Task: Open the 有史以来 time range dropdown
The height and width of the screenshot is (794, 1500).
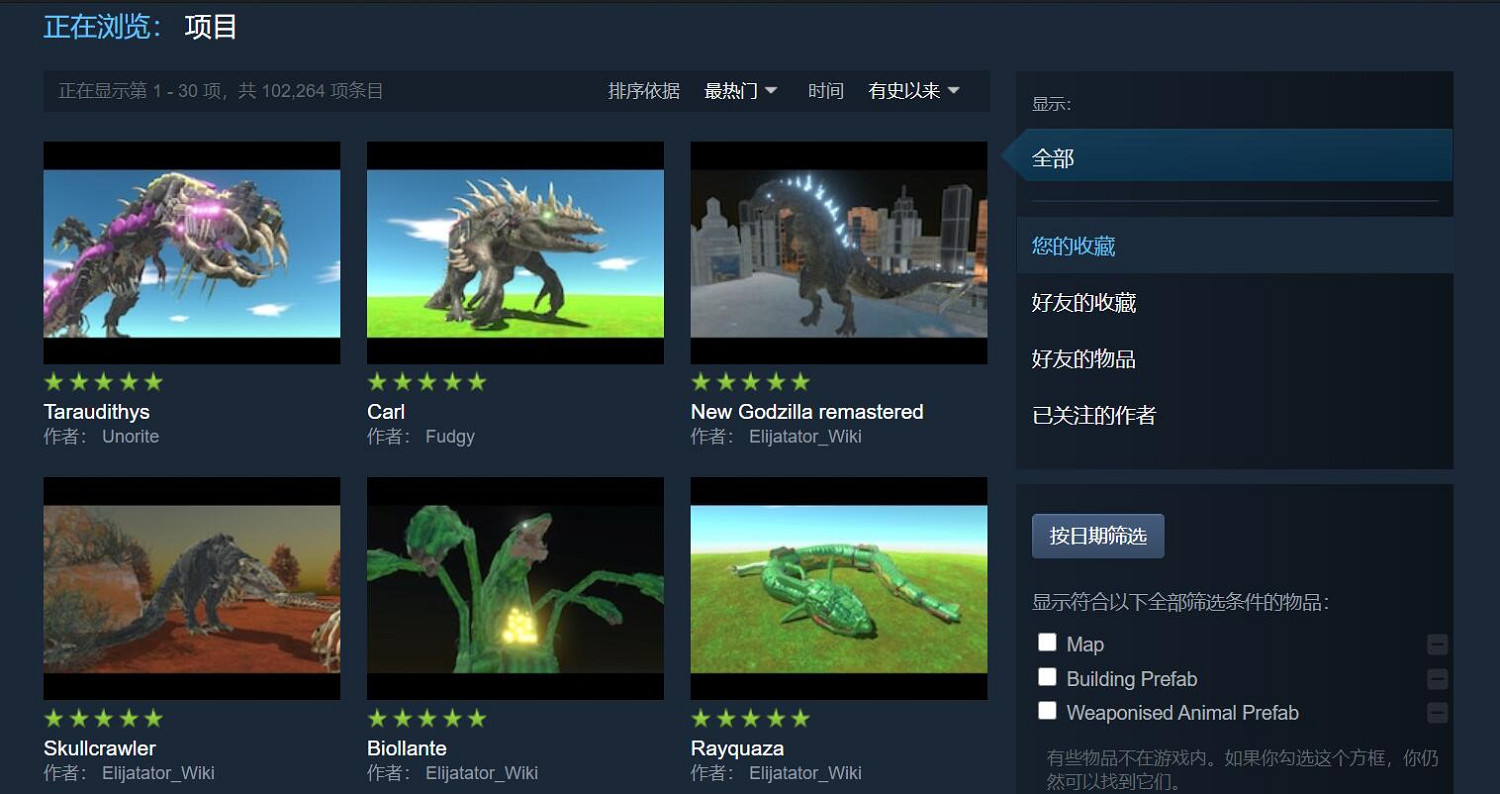Action: 911,90
